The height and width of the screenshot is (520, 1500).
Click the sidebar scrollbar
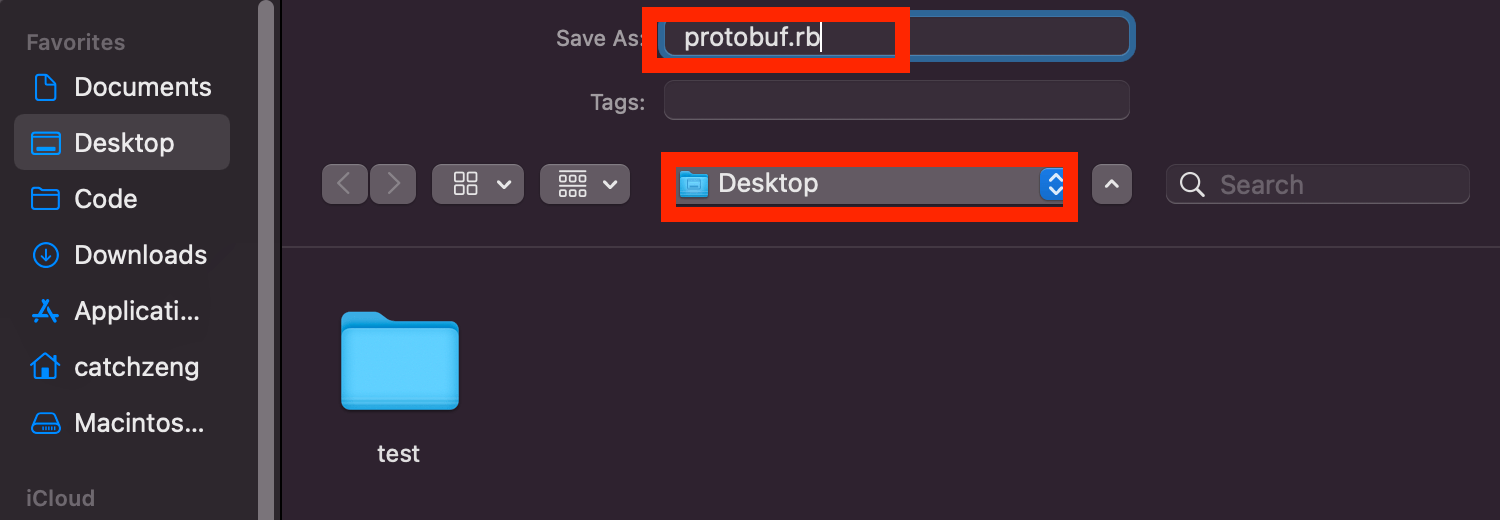point(266,260)
